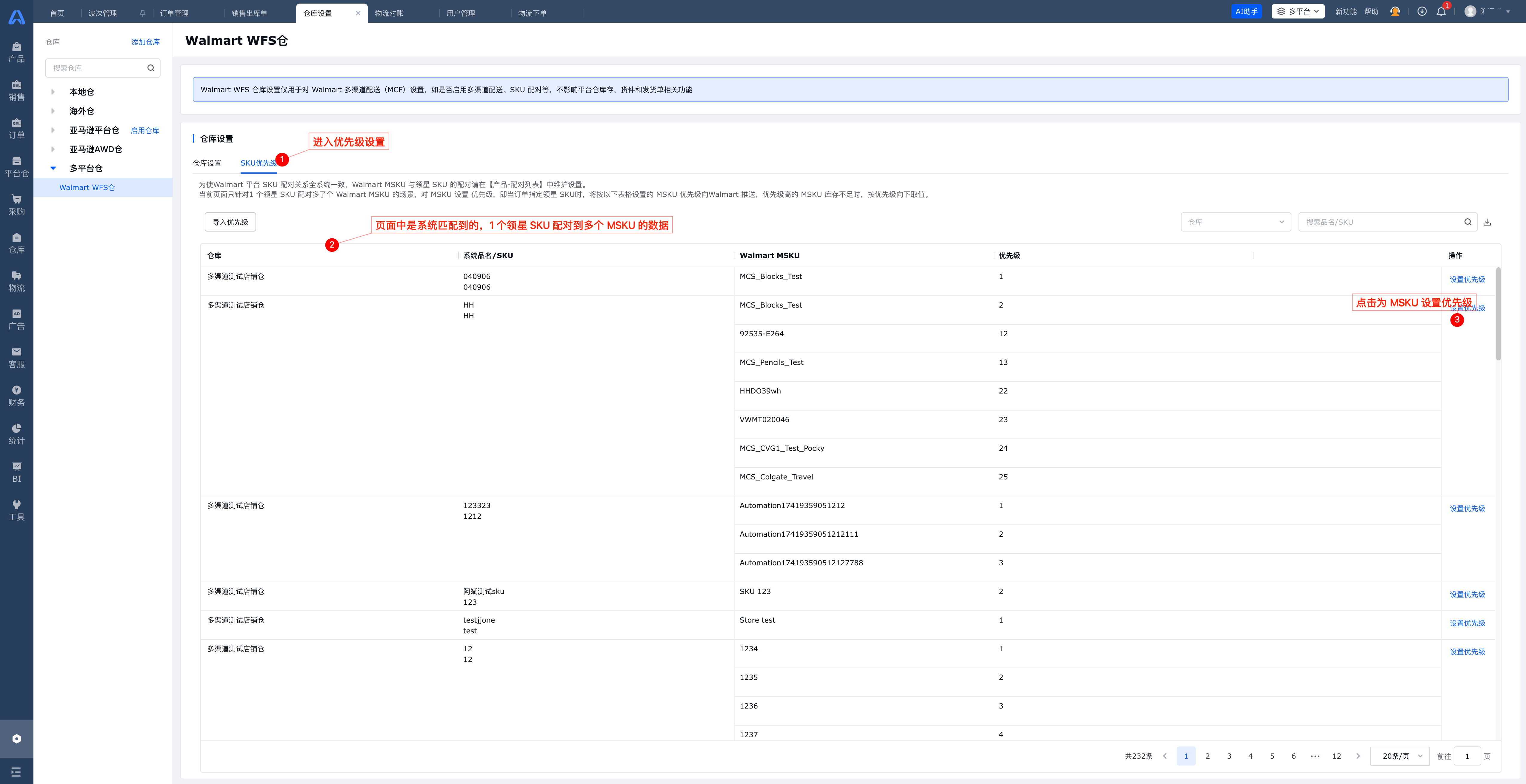The width and height of the screenshot is (1526, 784).
Task: Select the SKU优先级 sub-tab
Action: [x=258, y=163]
